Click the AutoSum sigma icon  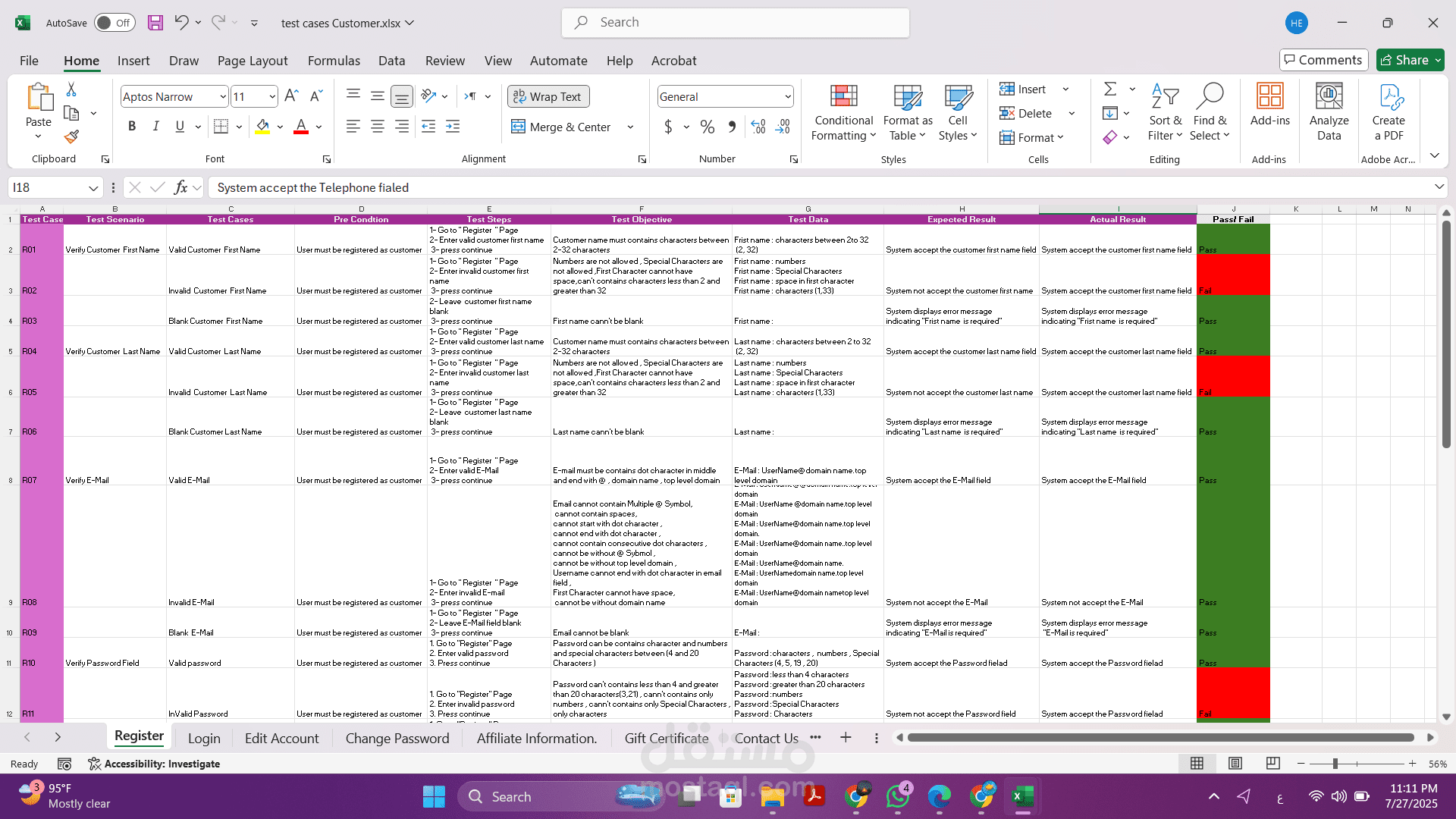[x=1110, y=89]
